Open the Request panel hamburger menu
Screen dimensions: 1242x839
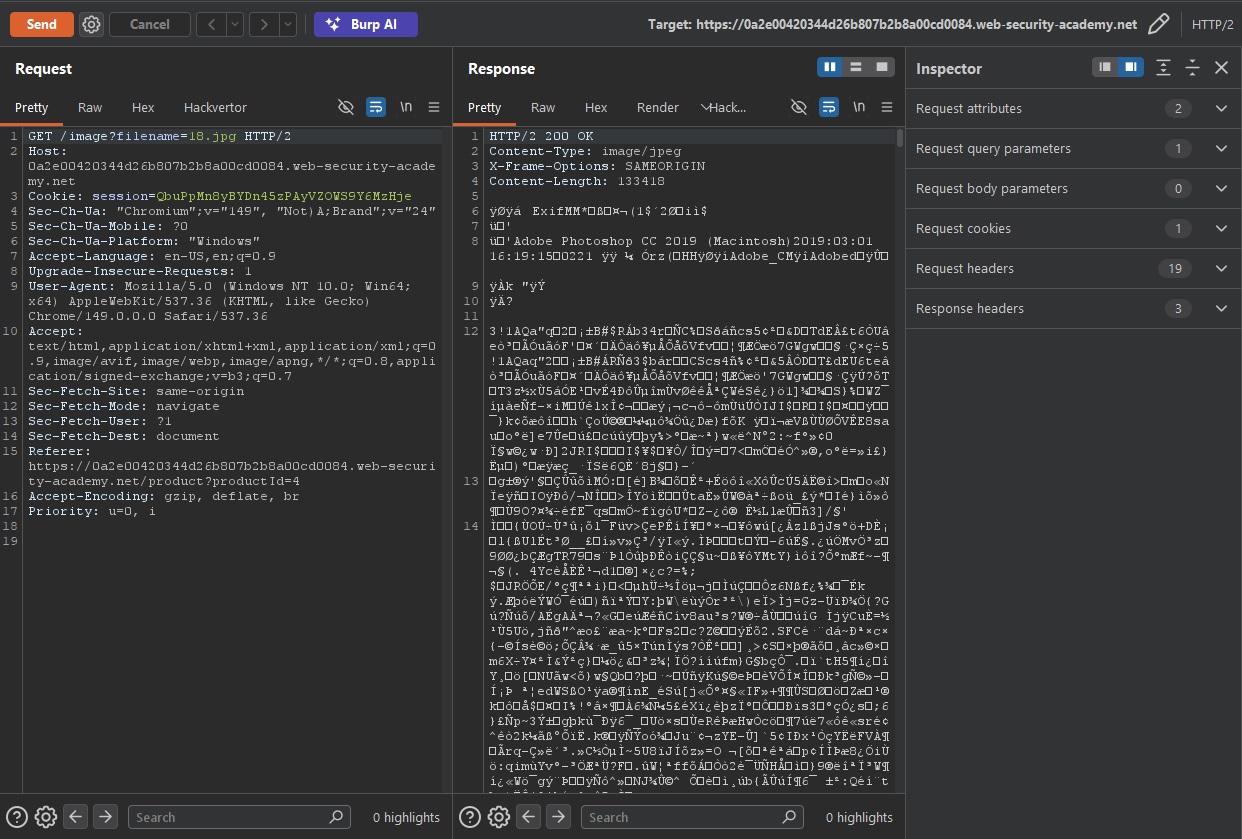tap(434, 107)
